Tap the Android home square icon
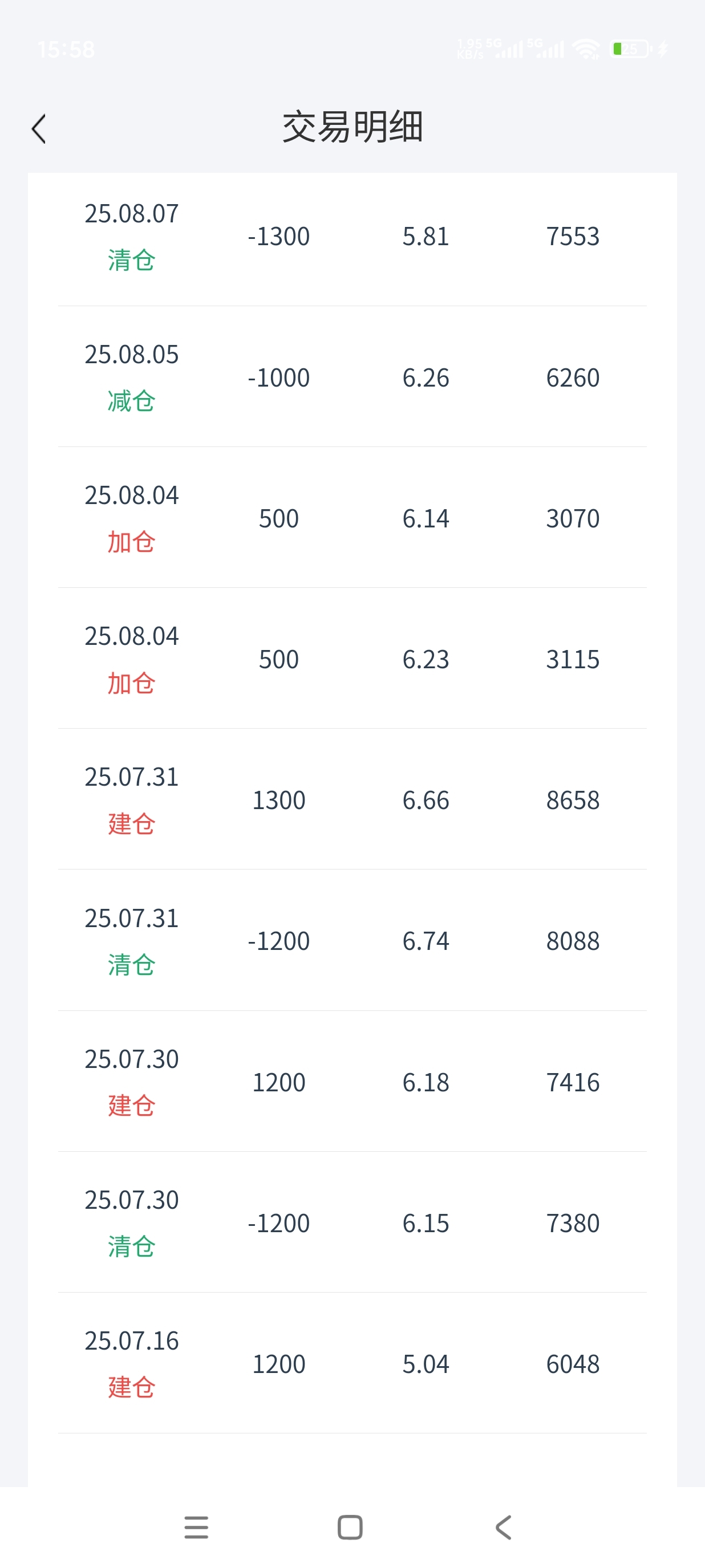 (350, 1526)
